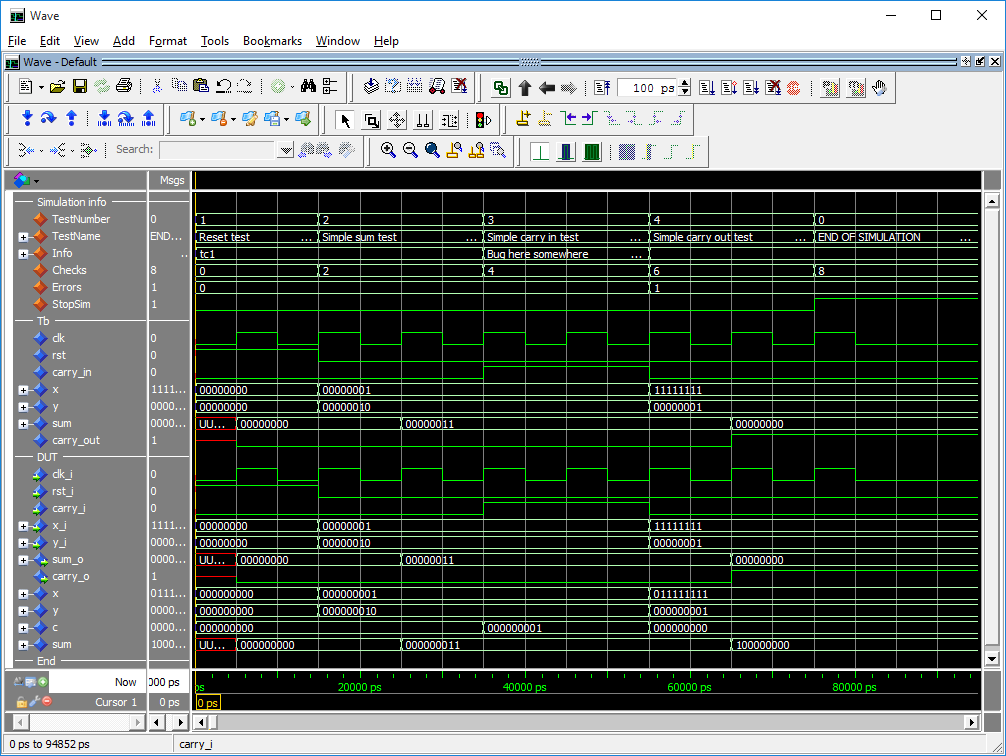
Task: Click the Print icon in toolbar
Action: point(124,87)
